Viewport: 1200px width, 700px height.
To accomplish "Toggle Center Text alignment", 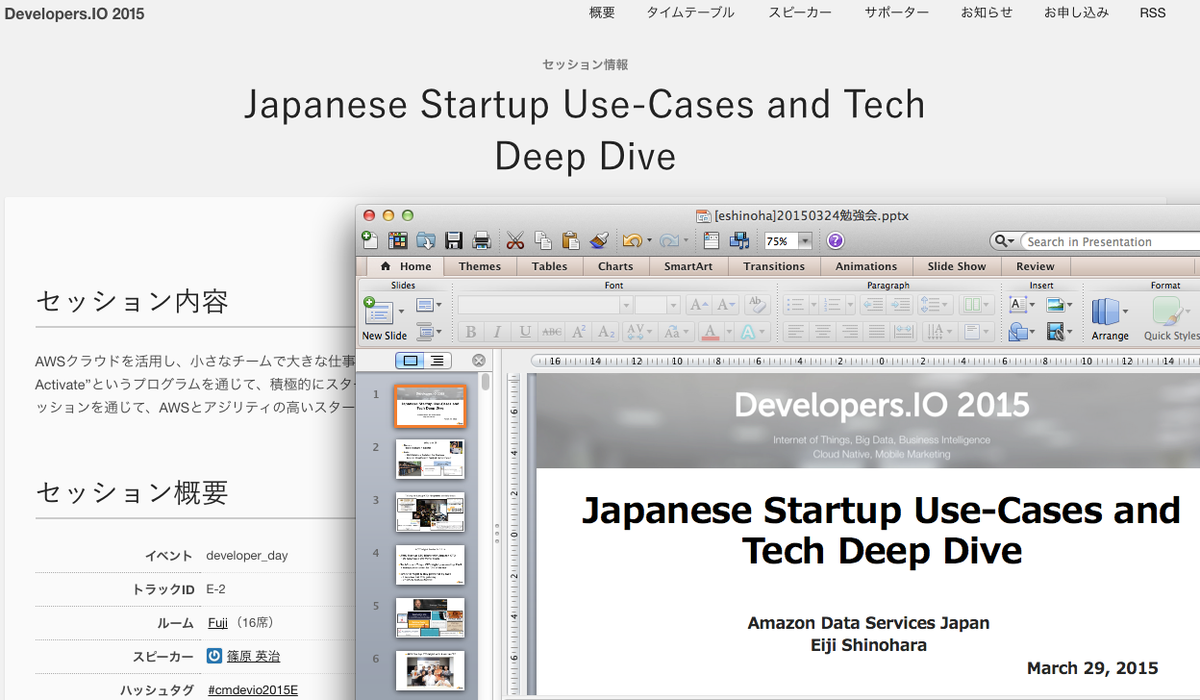I will point(823,332).
